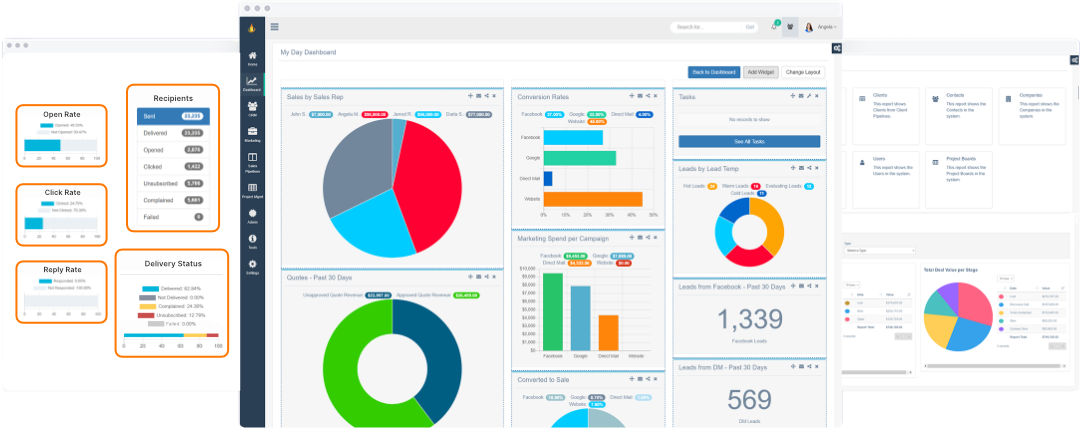Click the move icon on Converted to Sale widget
The width and height of the screenshot is (1080, 428).
(x=631, y=379)
